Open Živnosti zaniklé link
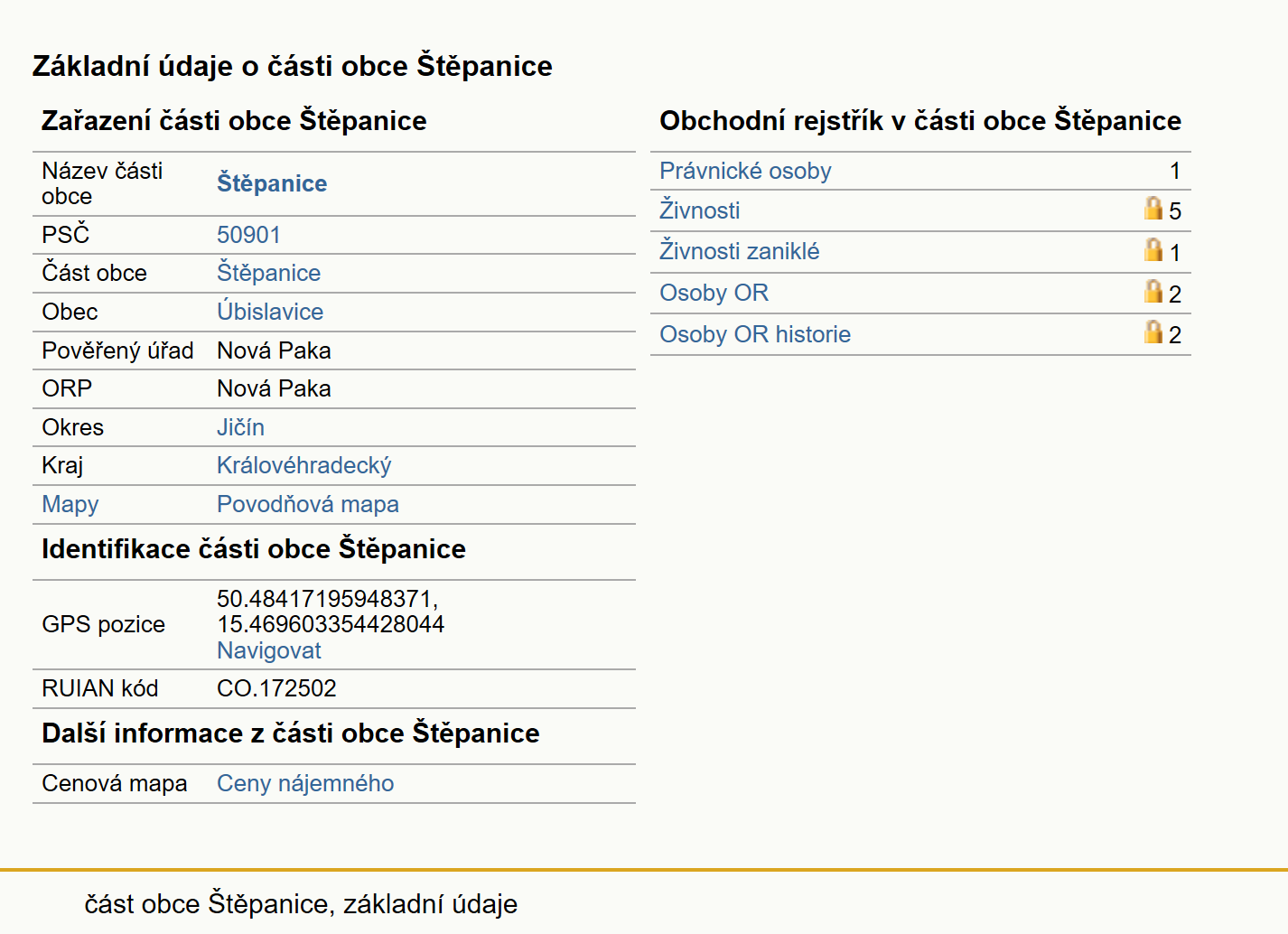 click(740, 251)
